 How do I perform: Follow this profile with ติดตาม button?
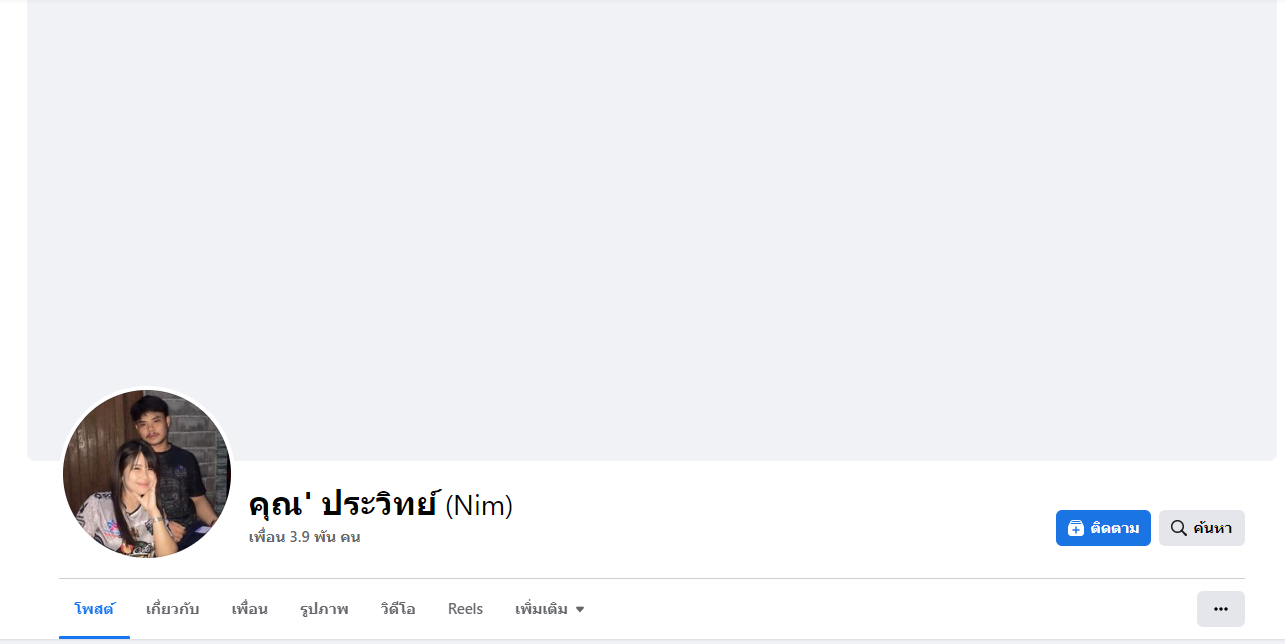tap(1103, 528)
